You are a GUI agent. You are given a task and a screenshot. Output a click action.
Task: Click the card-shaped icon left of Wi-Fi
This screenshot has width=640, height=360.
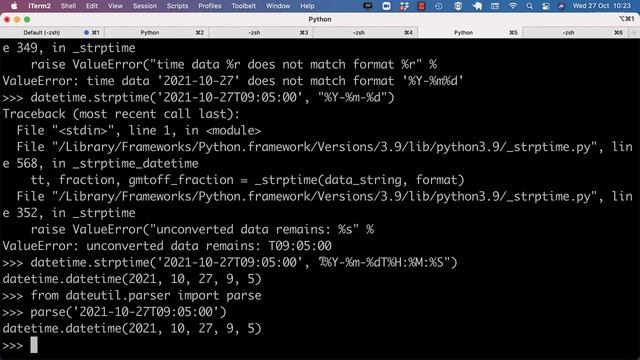pos(495,6)
